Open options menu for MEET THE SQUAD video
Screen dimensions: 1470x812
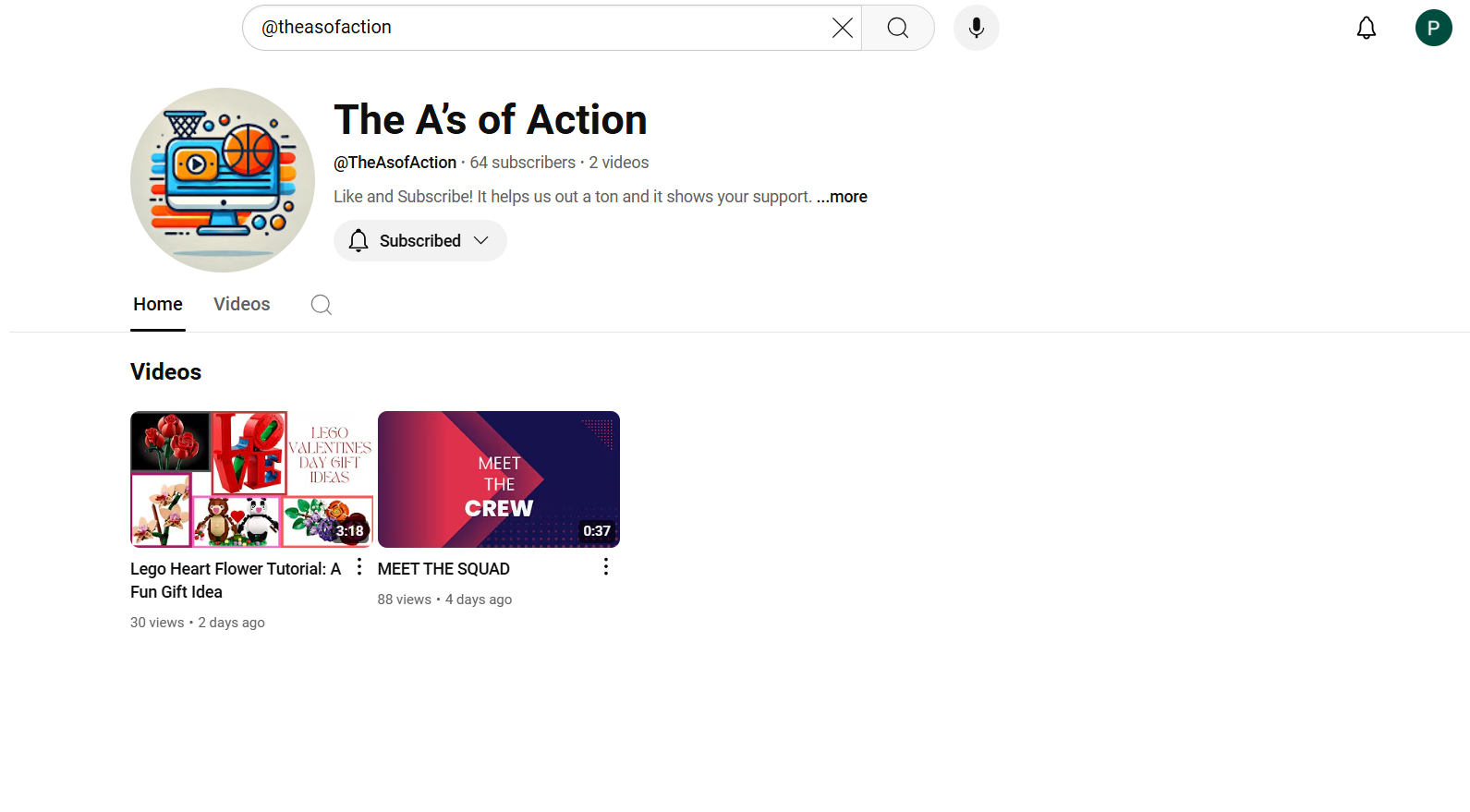pos(606,566)
